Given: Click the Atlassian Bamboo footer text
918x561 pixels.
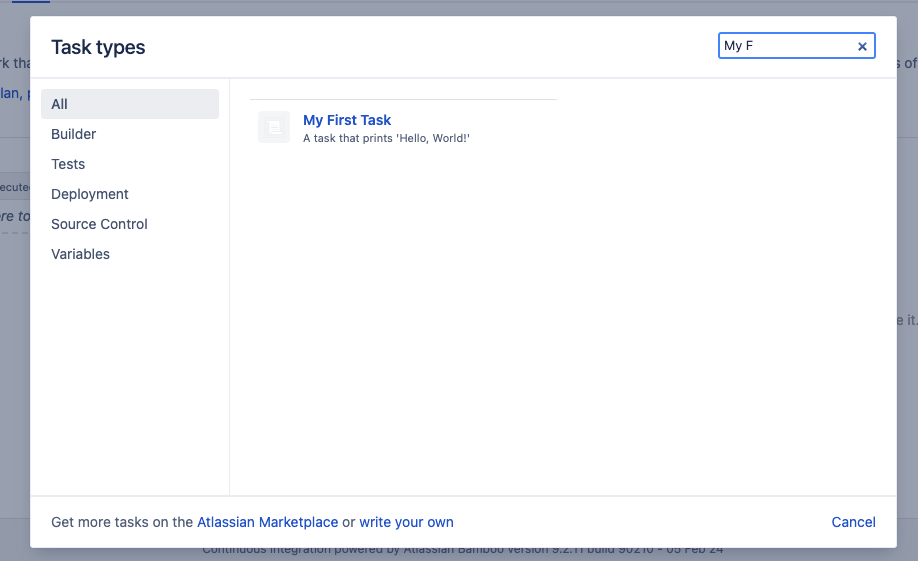Looking at the screenshot, I should click(460, 552).
